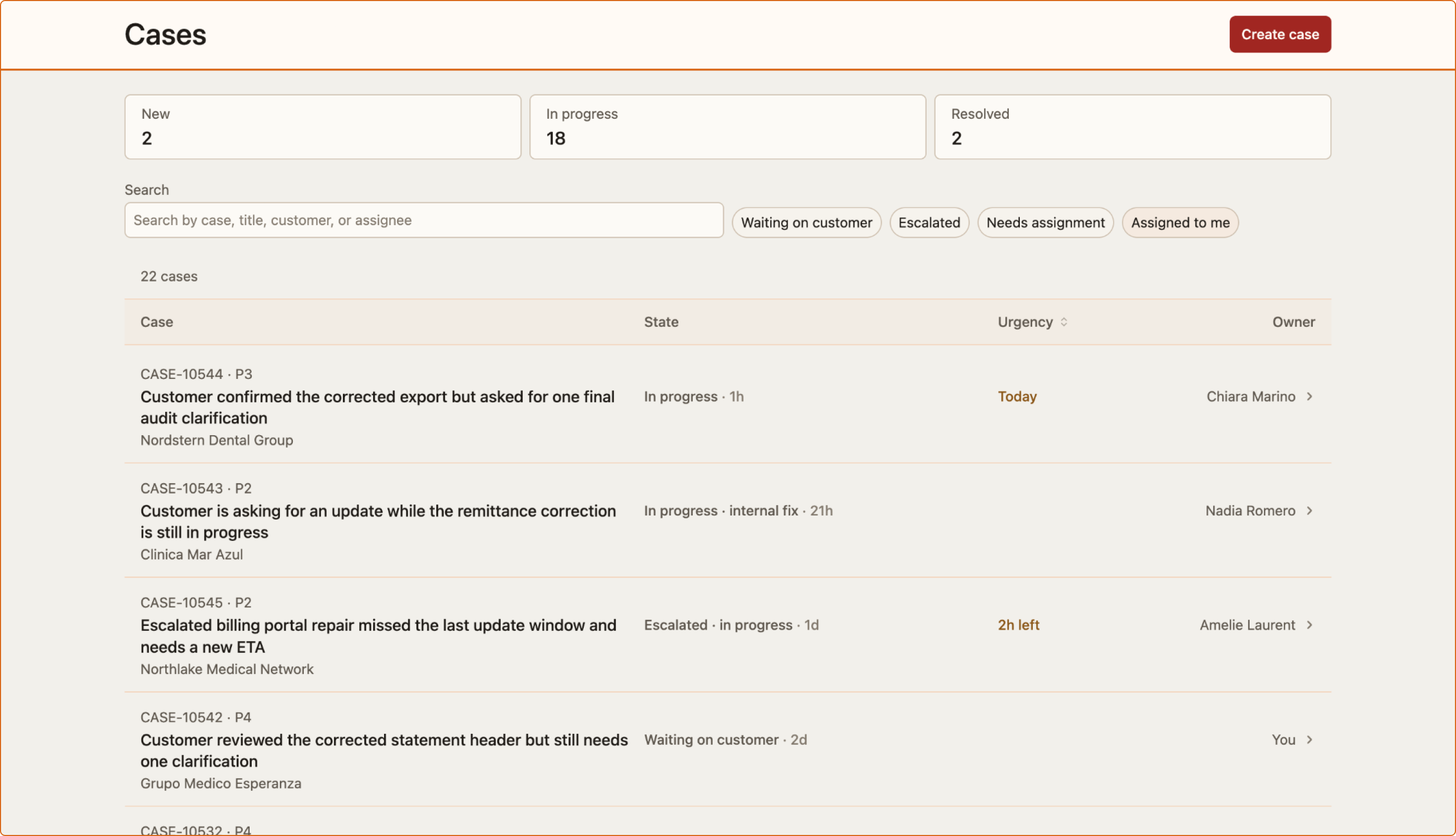
Task: Click customer Nordstern Dental Group
Action: [216, 440]
